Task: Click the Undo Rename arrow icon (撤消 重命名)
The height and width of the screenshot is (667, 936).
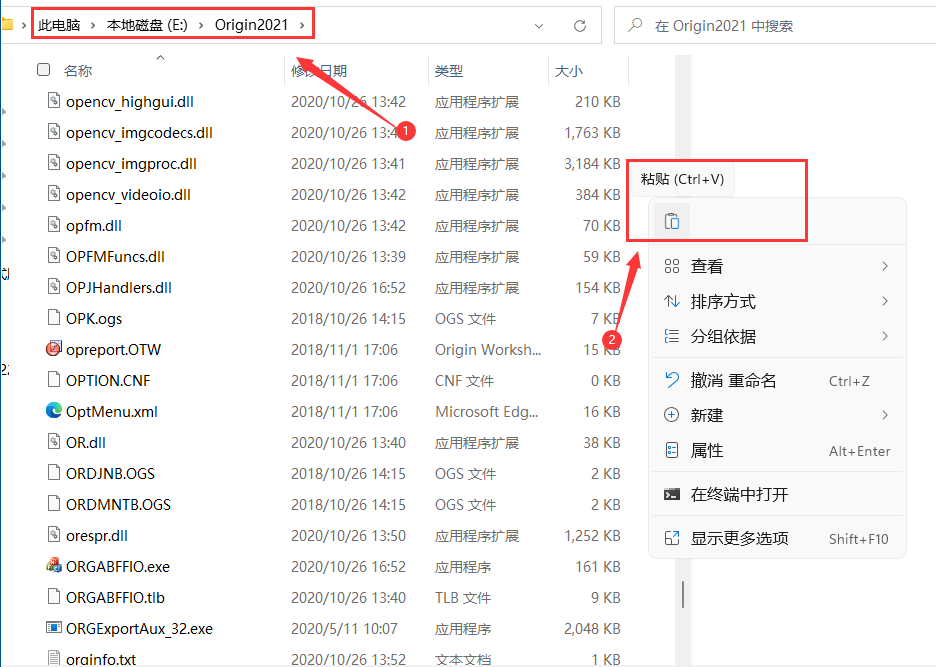Action: click(672, 380)
